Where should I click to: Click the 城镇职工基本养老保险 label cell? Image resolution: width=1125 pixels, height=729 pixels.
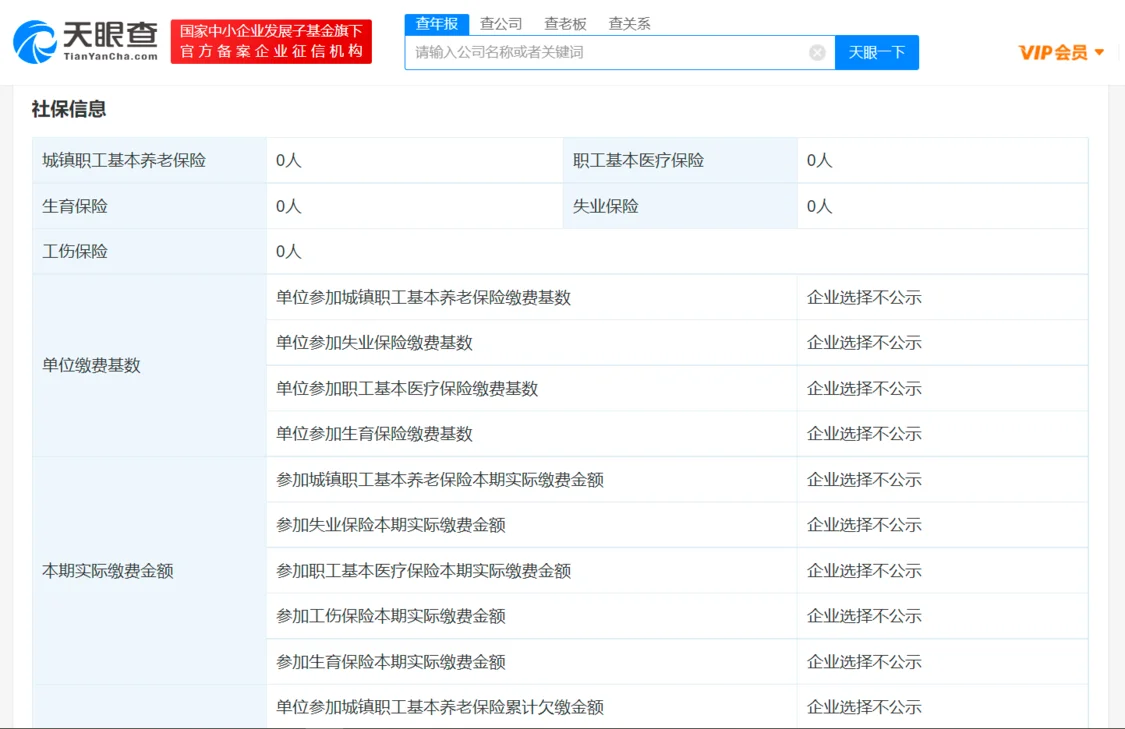tap(124, 161)
